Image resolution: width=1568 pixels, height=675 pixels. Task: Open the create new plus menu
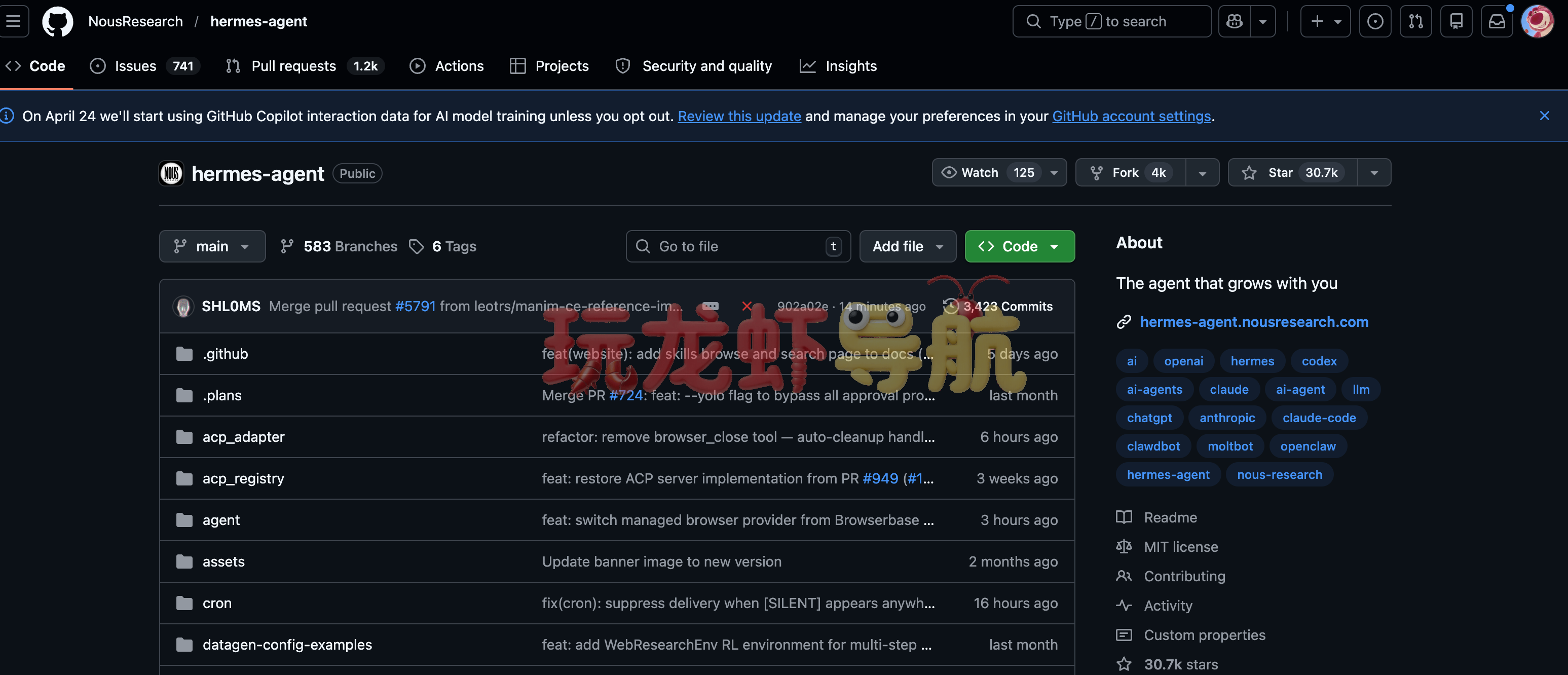1325,21
